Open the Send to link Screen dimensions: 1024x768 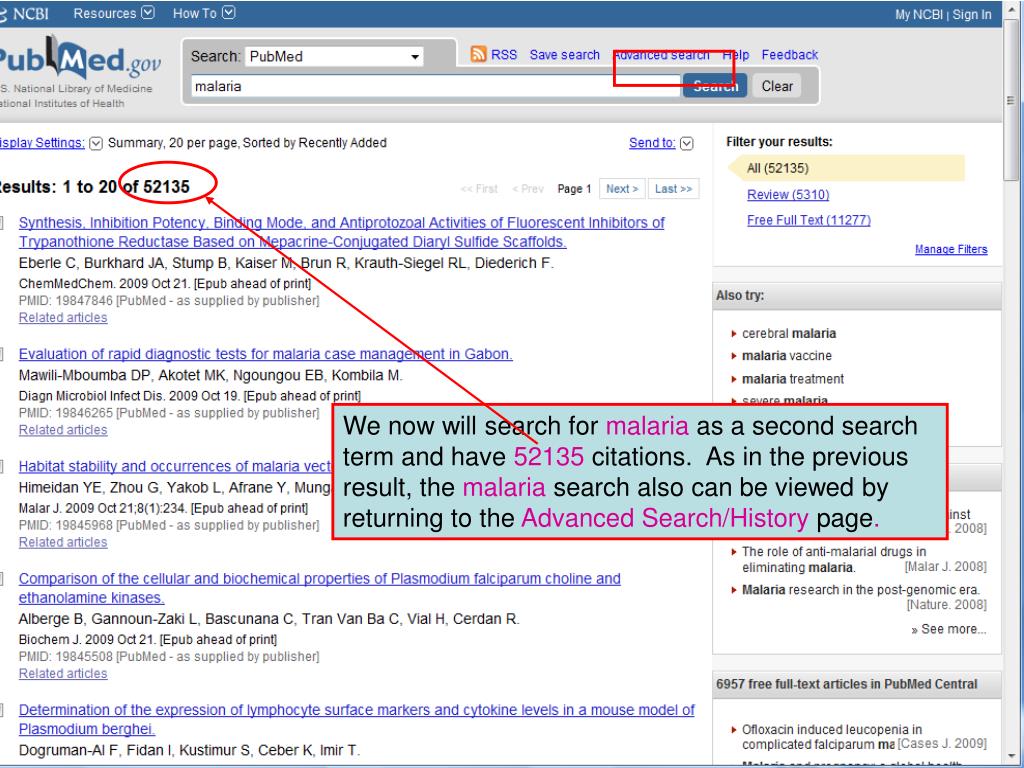pos(652,142)
